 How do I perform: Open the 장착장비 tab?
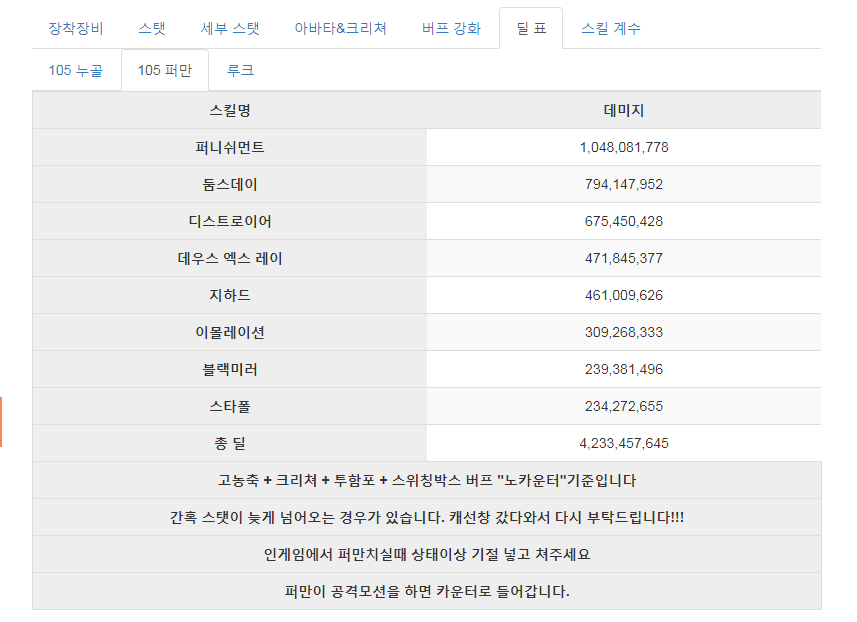point(76,28)
